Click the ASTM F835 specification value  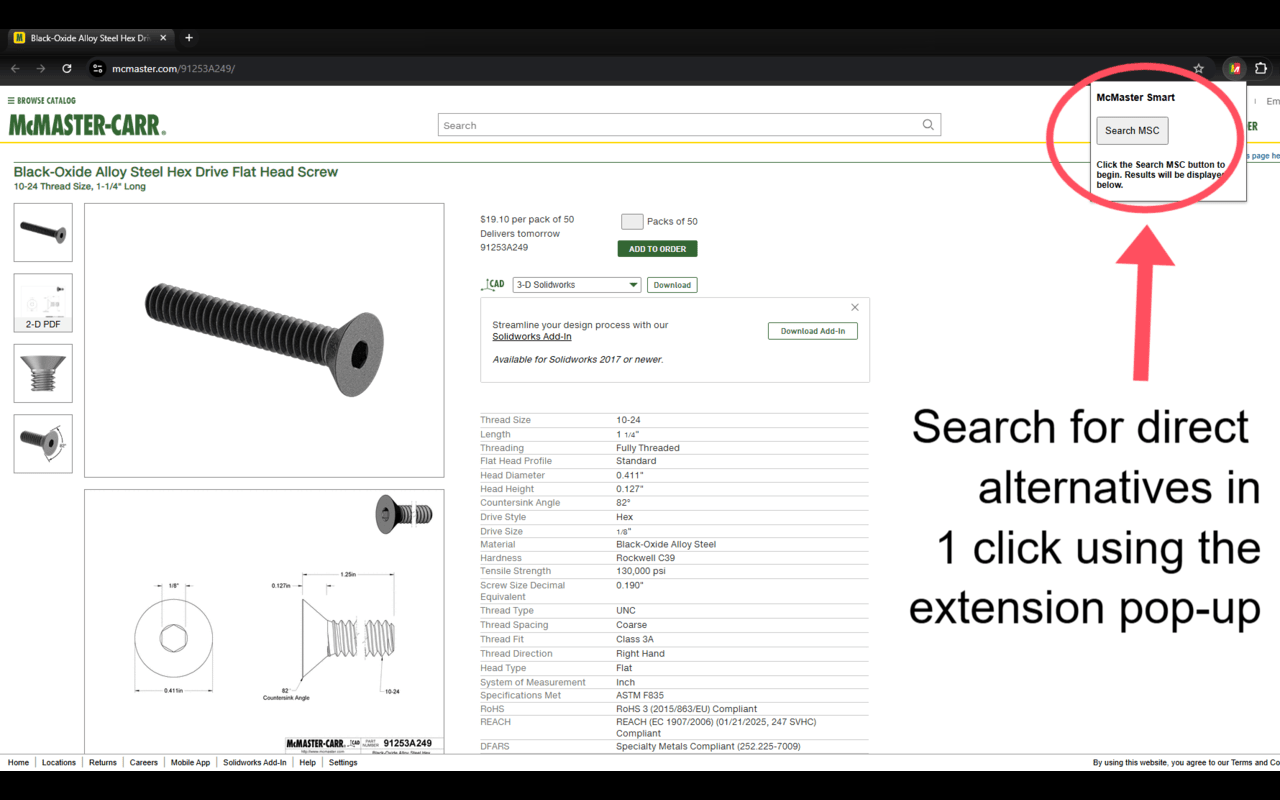[640, 695]
